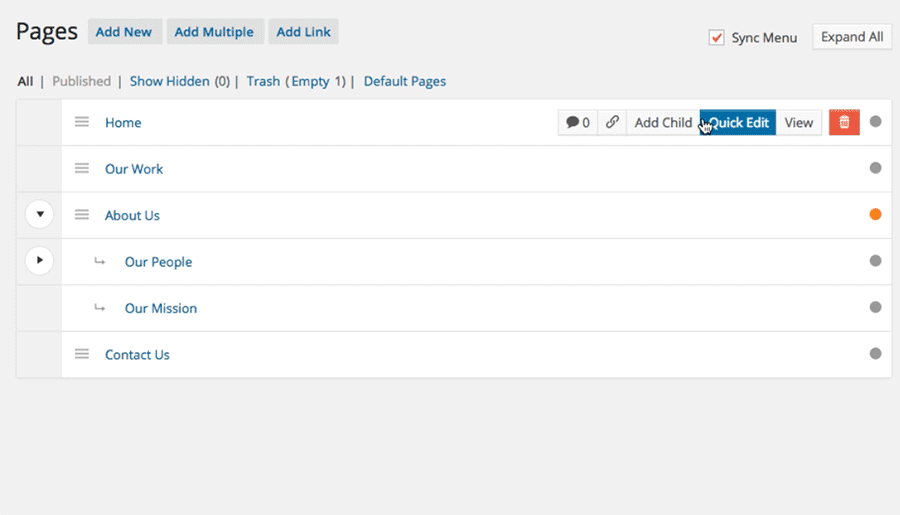The width and height of the screenshot is (900, 515).
Task: Toggle the Sync Menu checkbox
Action: coord(716,37)
